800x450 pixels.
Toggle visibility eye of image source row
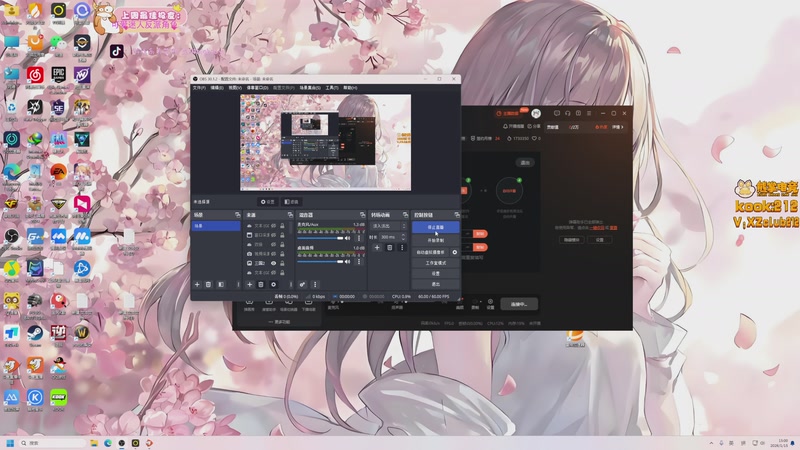pyautogui.click(x=273, y=263)
